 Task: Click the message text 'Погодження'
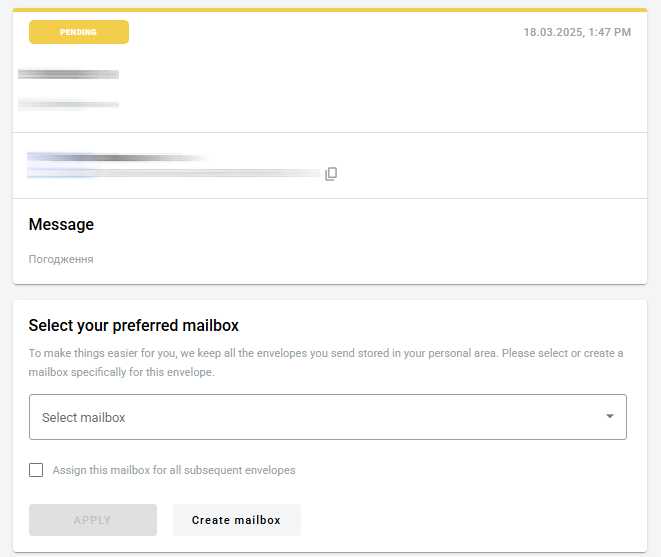point(61,259)
